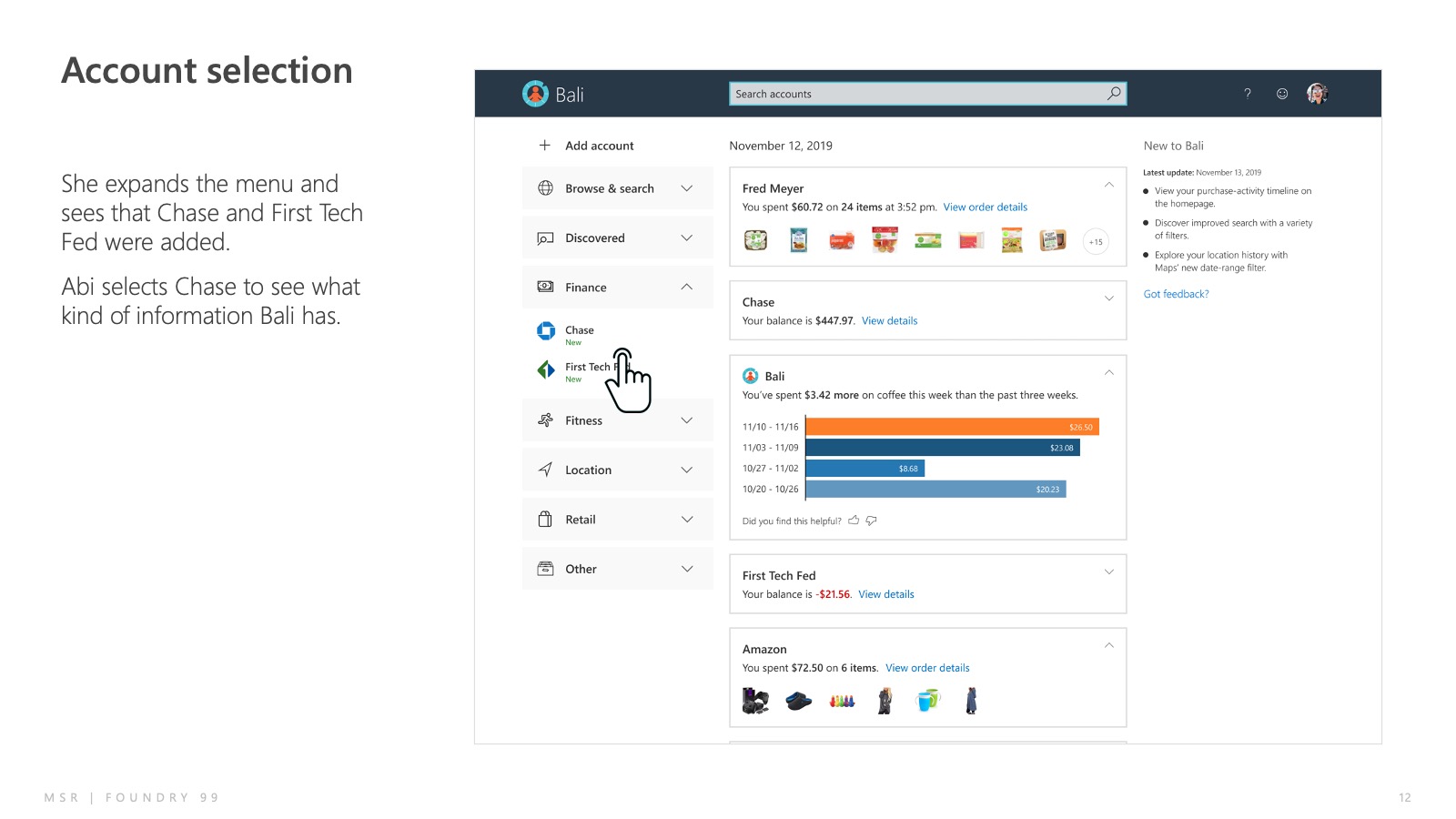Open the help question mark icon
The width and height of the screenshot is (1456, 819).
click(1248, 94)
